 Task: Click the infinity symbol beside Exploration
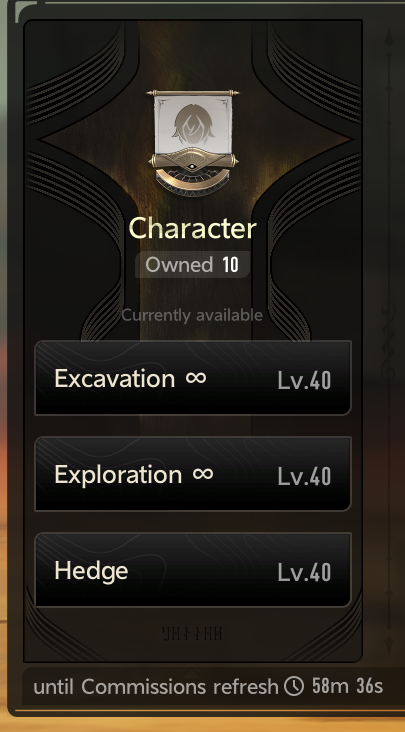point(203,474)
